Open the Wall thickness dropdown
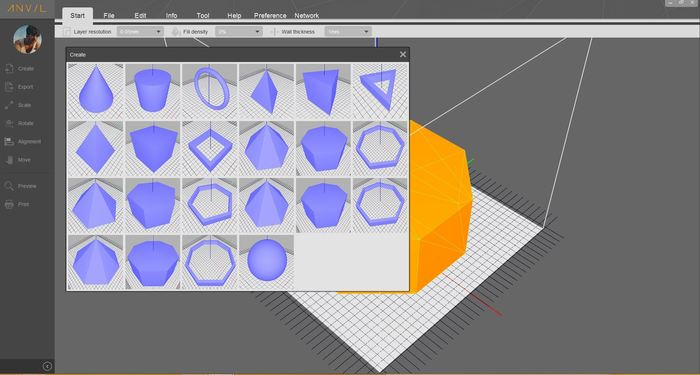The image size is (700, 375). pyautogui.click(x=348, y=32)
